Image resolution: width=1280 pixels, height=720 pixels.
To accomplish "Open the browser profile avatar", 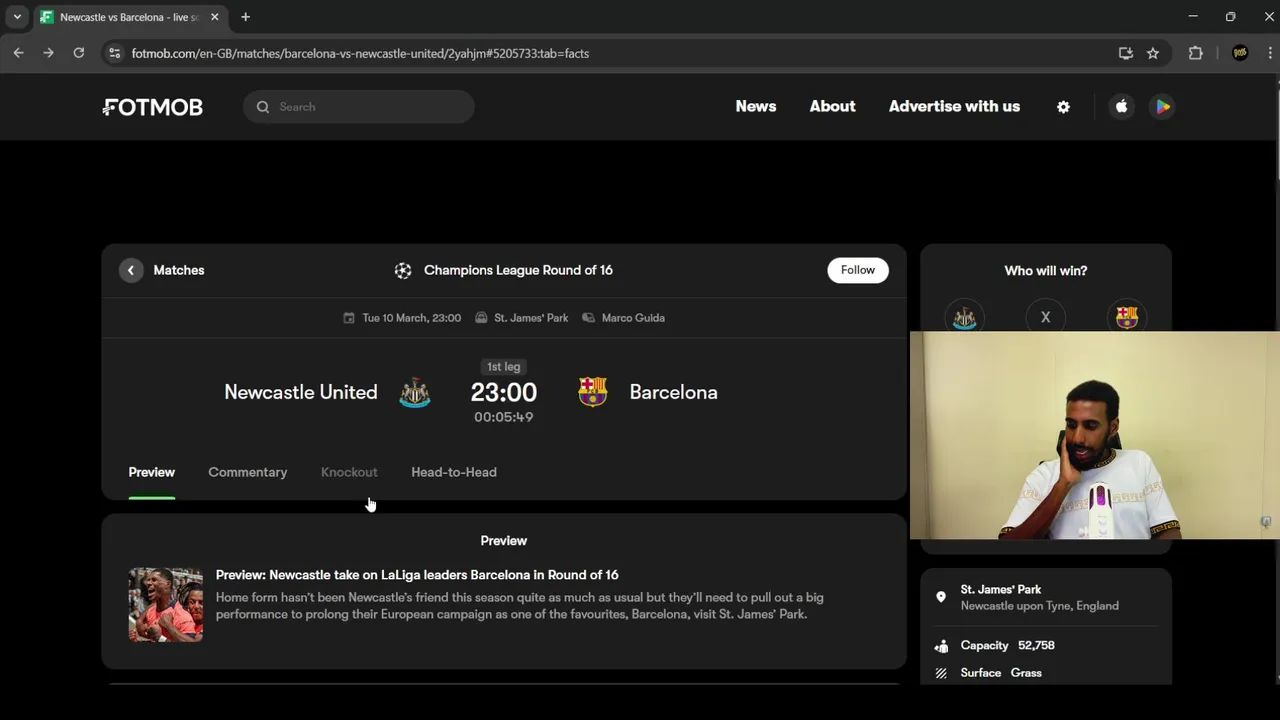I will (x=1240, y=53).
